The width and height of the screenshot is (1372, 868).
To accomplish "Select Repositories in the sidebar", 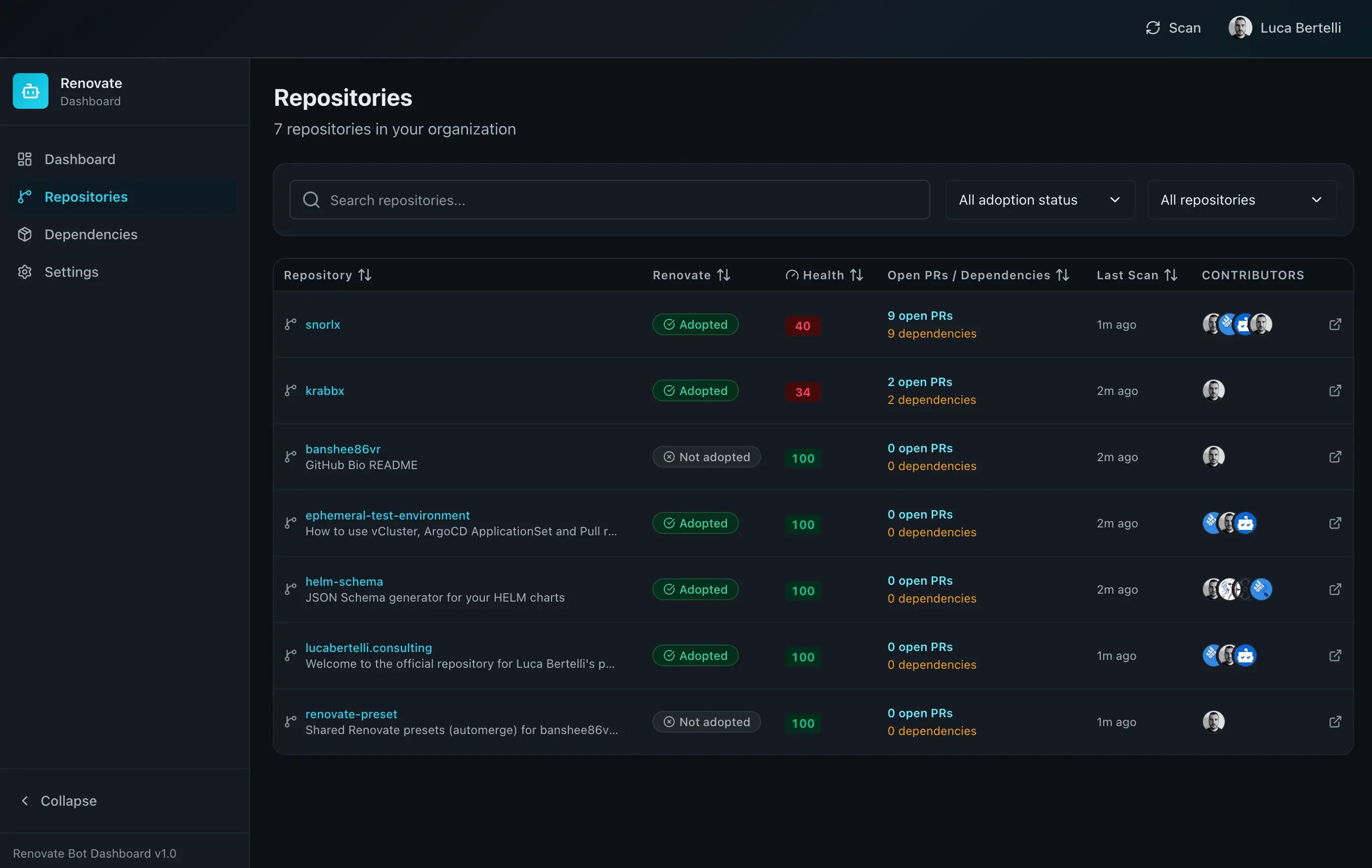I will [x=124, y=197].
